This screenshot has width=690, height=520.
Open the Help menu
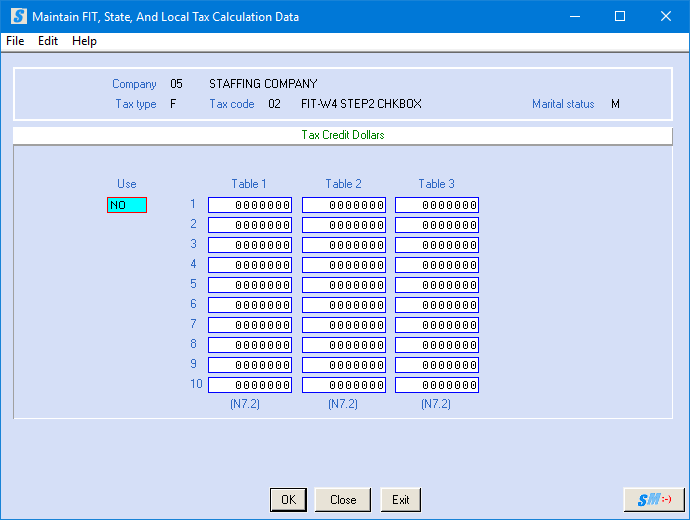tap(84, 41)
